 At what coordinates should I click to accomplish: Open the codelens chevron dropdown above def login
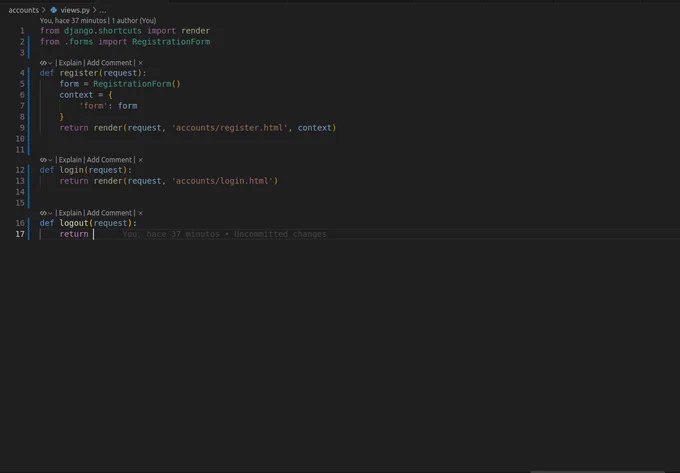[50, 160]
